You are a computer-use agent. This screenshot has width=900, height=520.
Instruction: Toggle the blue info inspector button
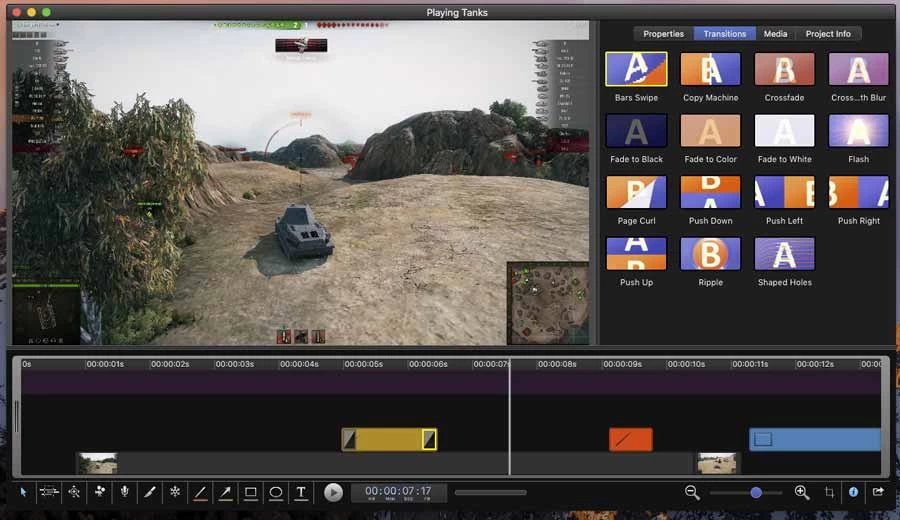[853, 492]
